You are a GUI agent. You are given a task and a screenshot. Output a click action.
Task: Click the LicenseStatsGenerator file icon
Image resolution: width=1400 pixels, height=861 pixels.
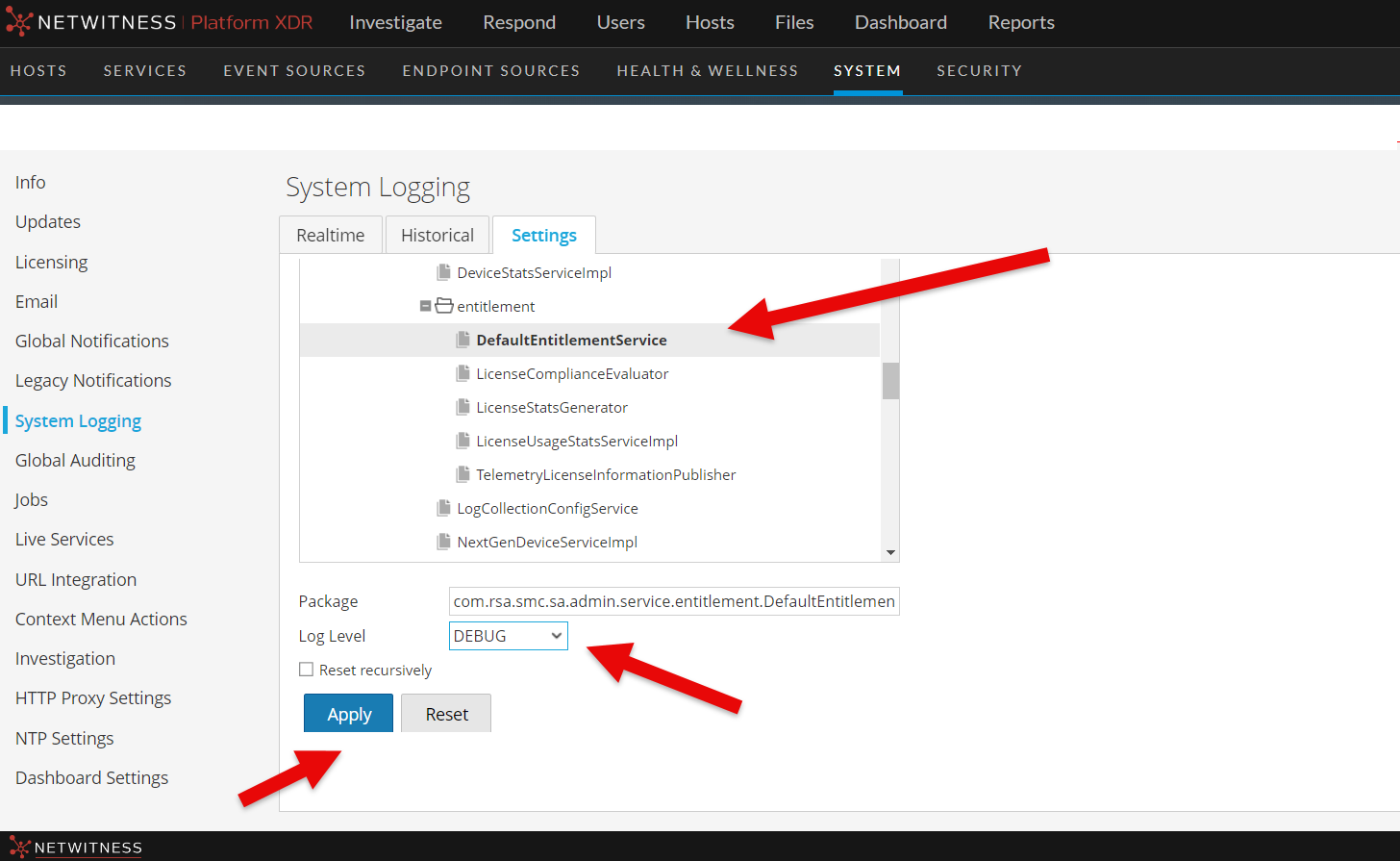pos(462,407)
